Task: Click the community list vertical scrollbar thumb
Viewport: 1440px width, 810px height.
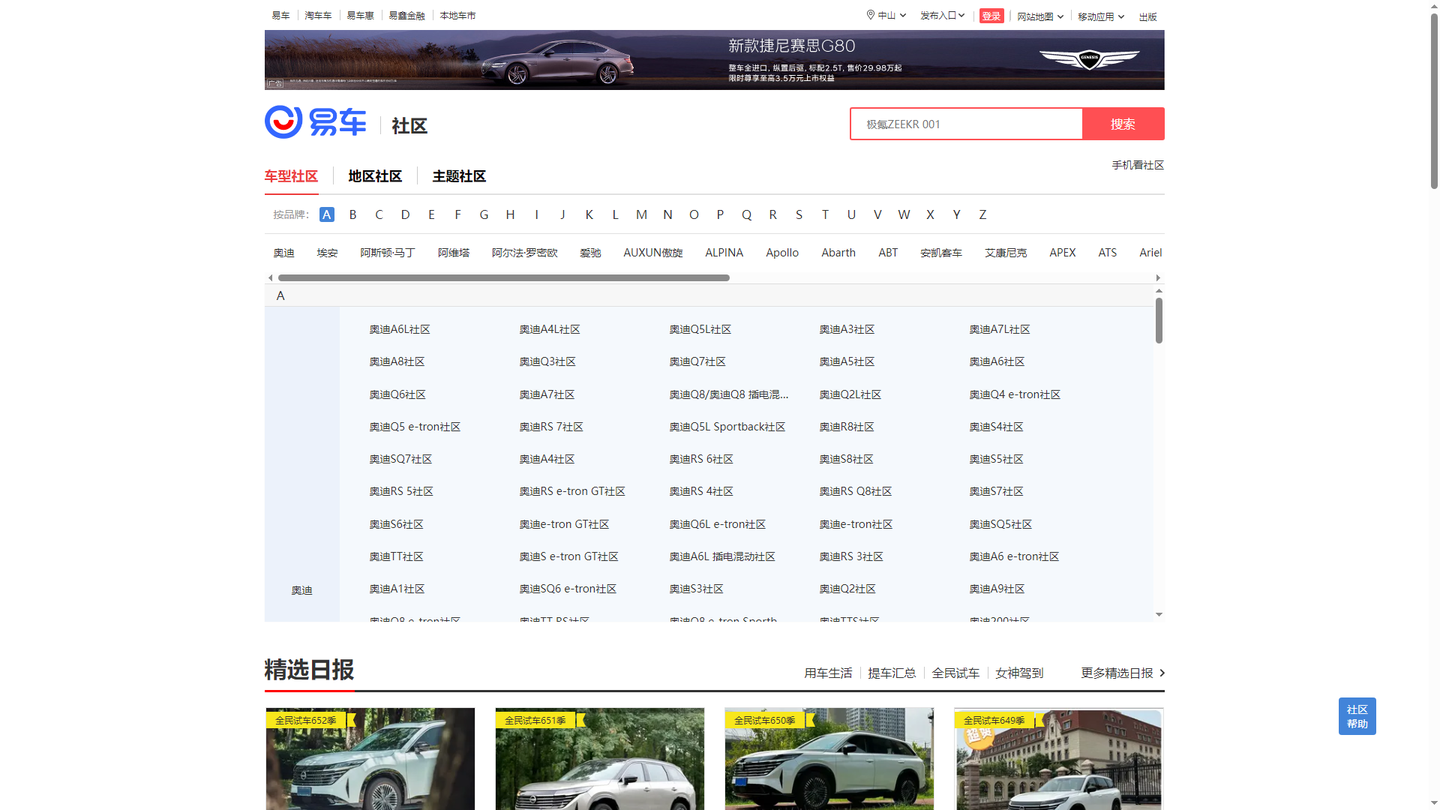Action: (1159, 321)
